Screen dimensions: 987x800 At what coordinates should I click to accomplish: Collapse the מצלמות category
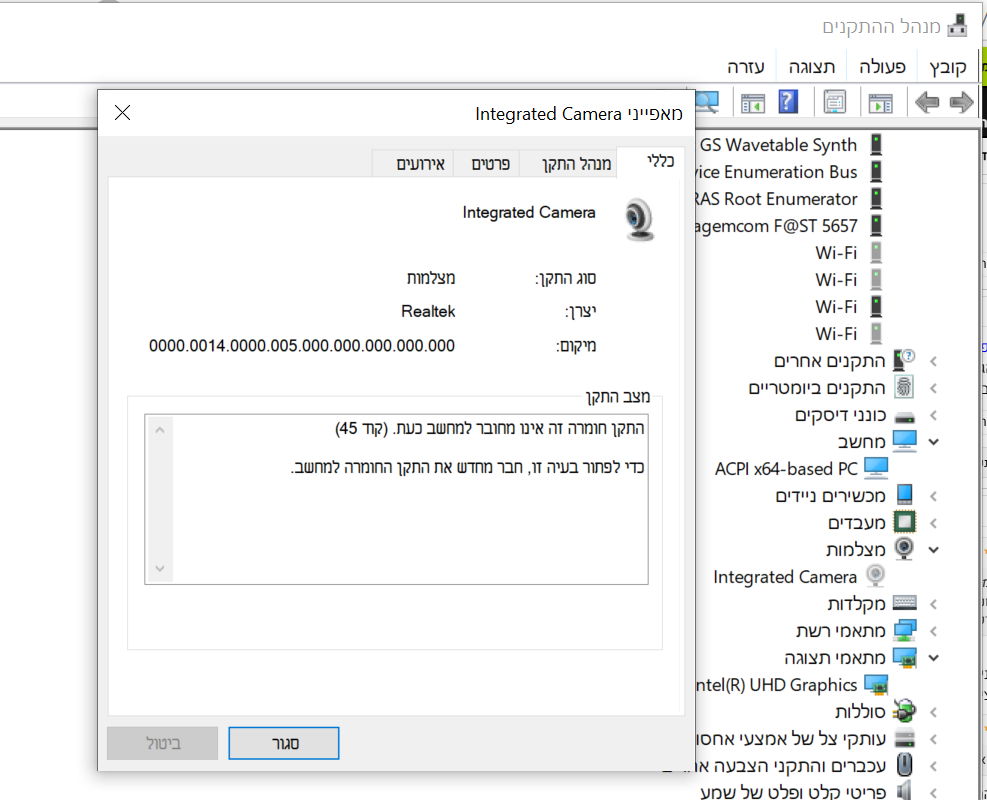[933, 549]
